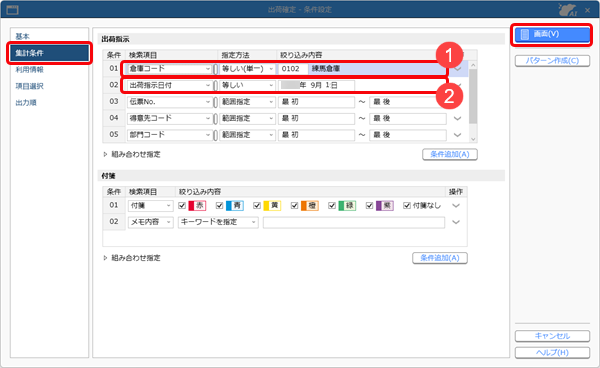Open the 付箋 search item dropdown
The width and height of the screenshot is (600, 368).
[x=150, y=206]
